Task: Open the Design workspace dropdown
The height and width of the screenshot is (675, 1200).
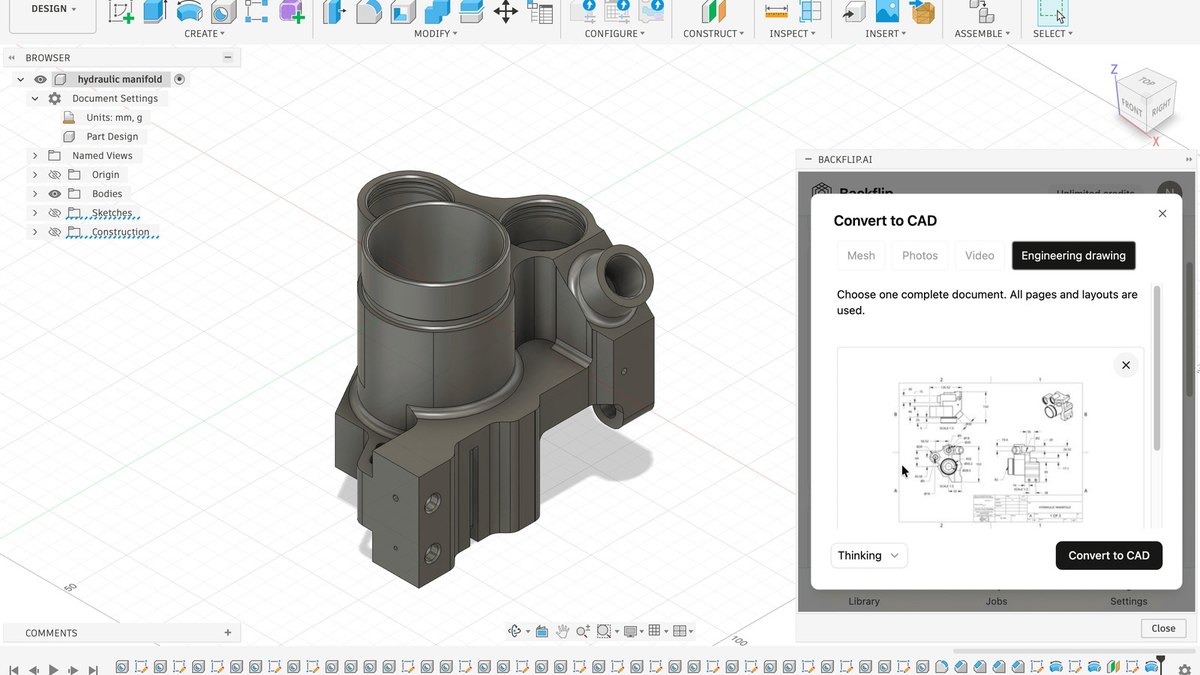Action: tap(53, 9)
